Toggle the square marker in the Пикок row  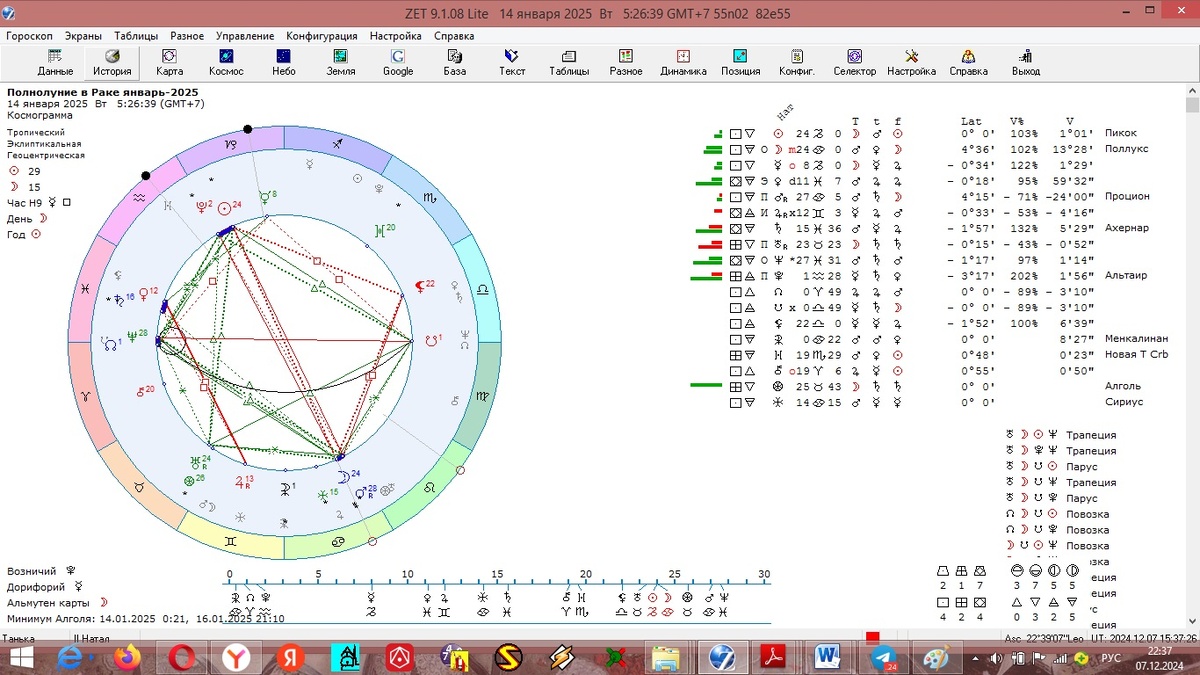pos(735,133)
